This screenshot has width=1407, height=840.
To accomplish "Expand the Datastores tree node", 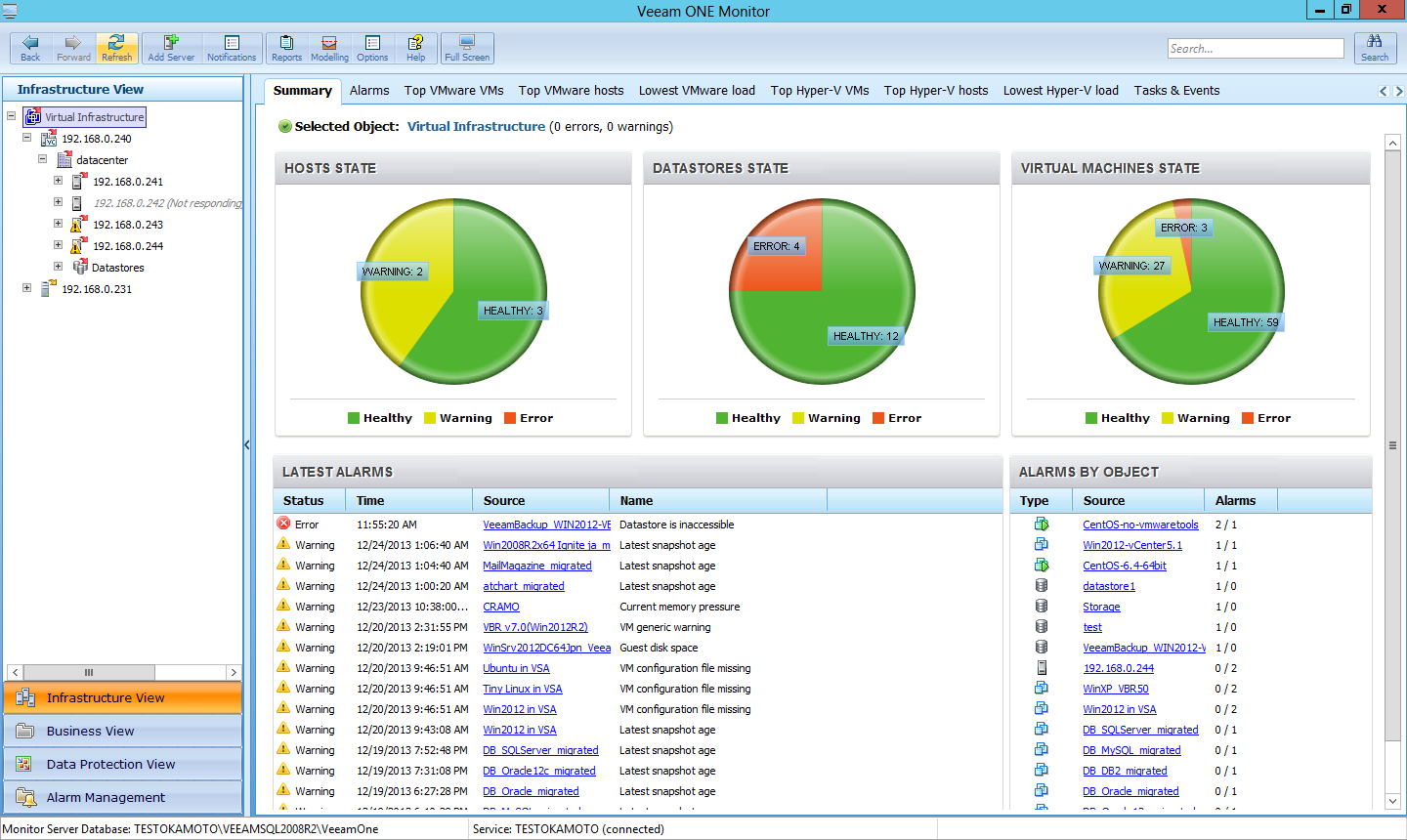I will pyautogui.click(x=58, y=266).
